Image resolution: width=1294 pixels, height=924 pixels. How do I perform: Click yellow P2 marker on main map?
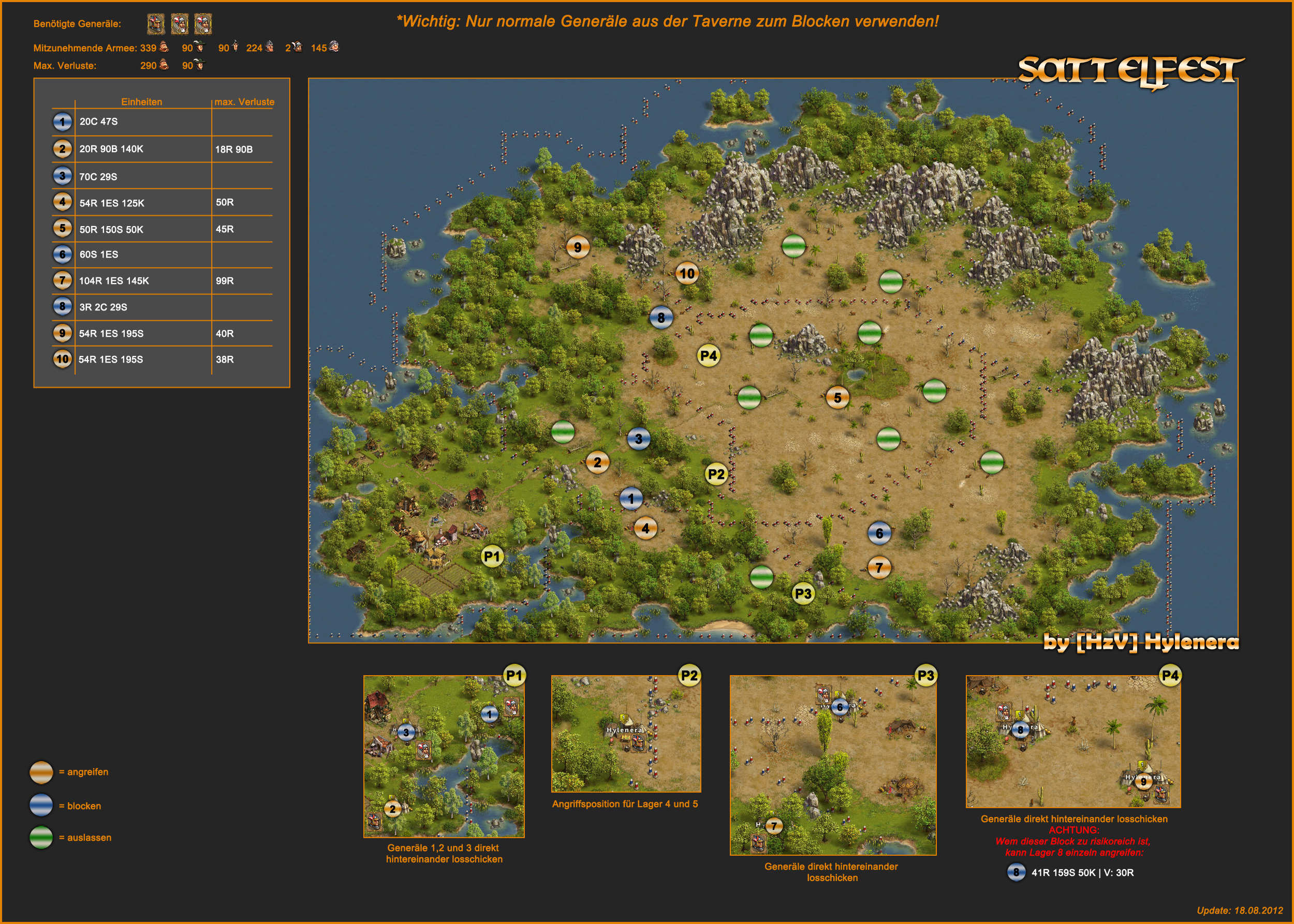(716, 474)
